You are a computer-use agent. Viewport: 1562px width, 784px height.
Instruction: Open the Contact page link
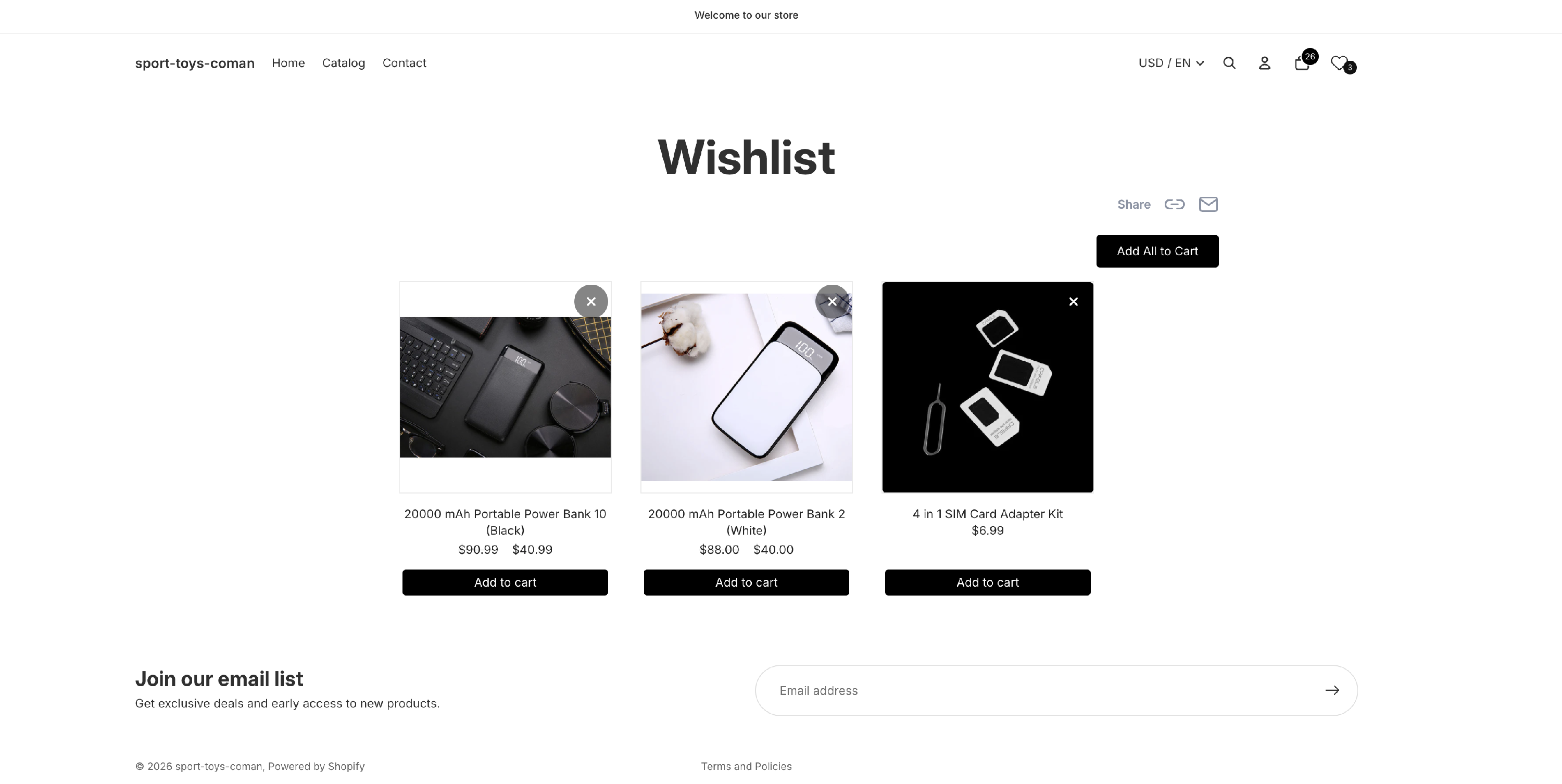pyautogui.click(x=404, y=63)
